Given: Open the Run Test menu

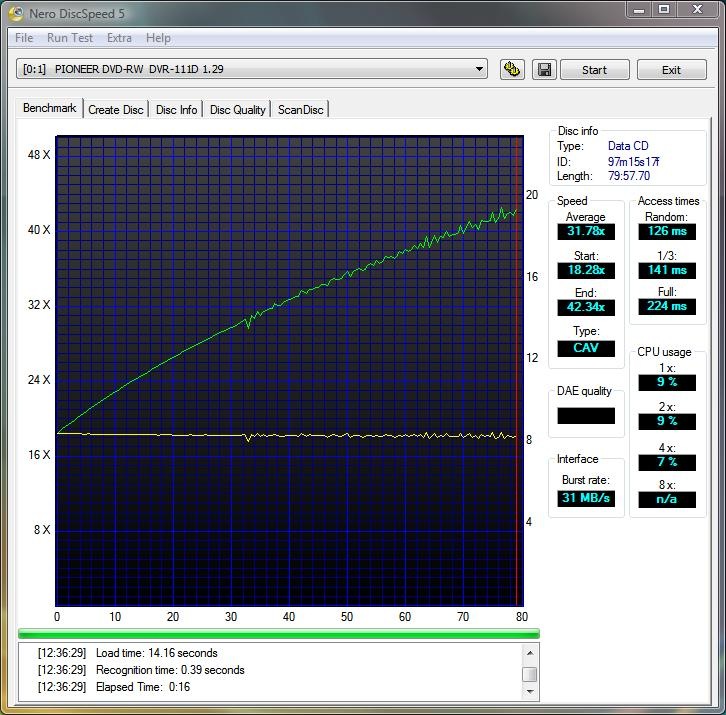Looking at the screenshot, I should click(x=70, y=38).
